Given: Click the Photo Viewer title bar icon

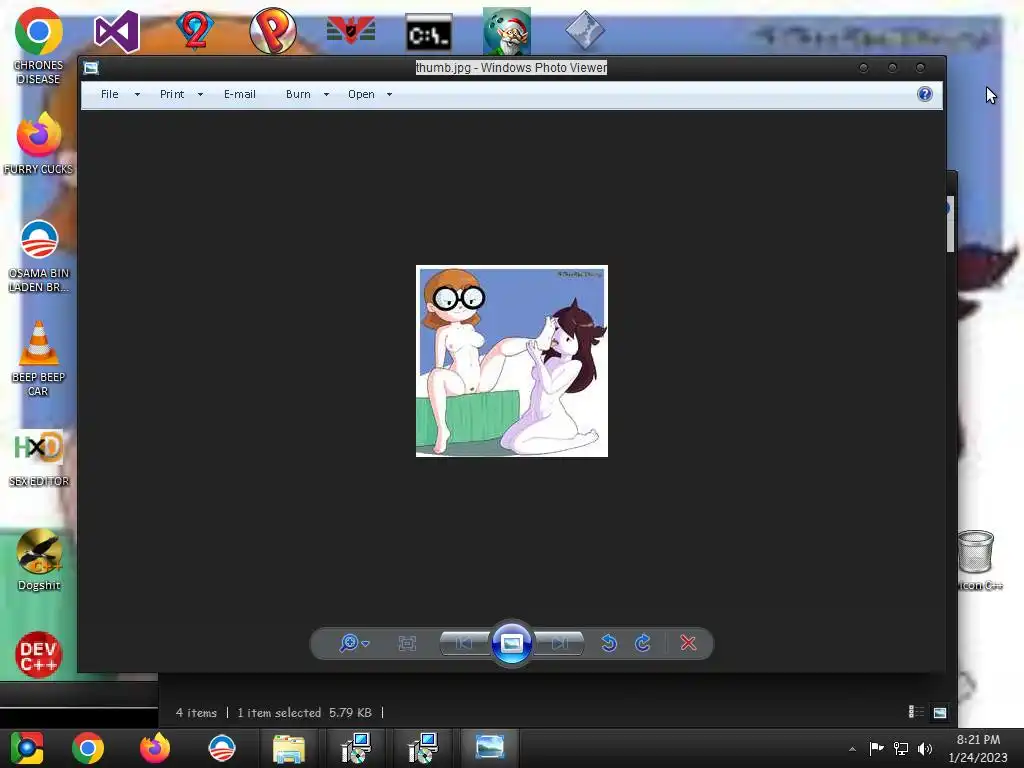Looking at the screenshot, I should 91,67.
